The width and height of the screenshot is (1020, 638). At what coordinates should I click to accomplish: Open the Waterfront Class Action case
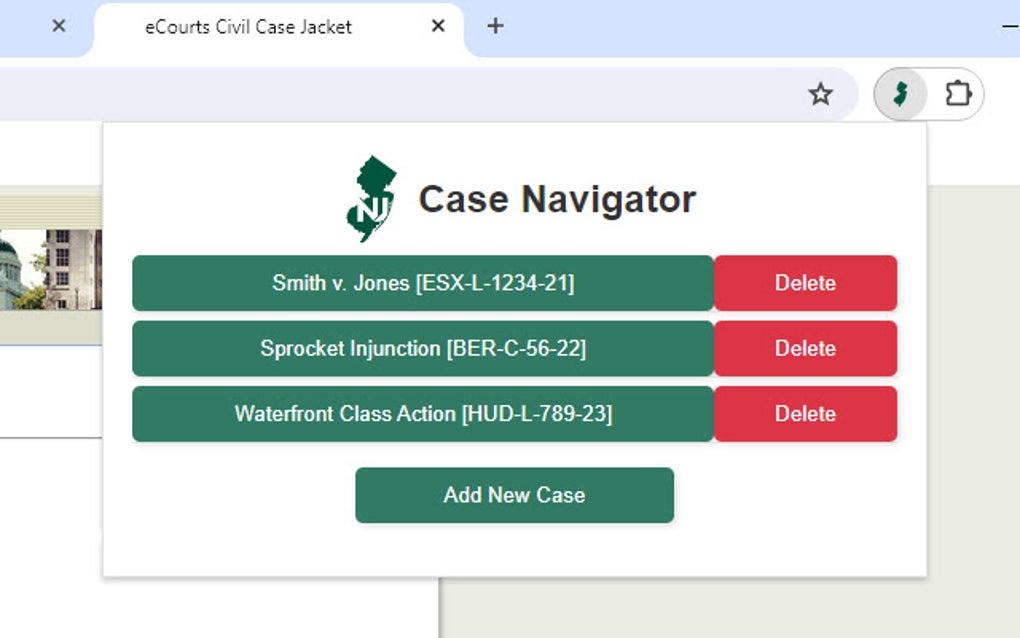[422, 414]
